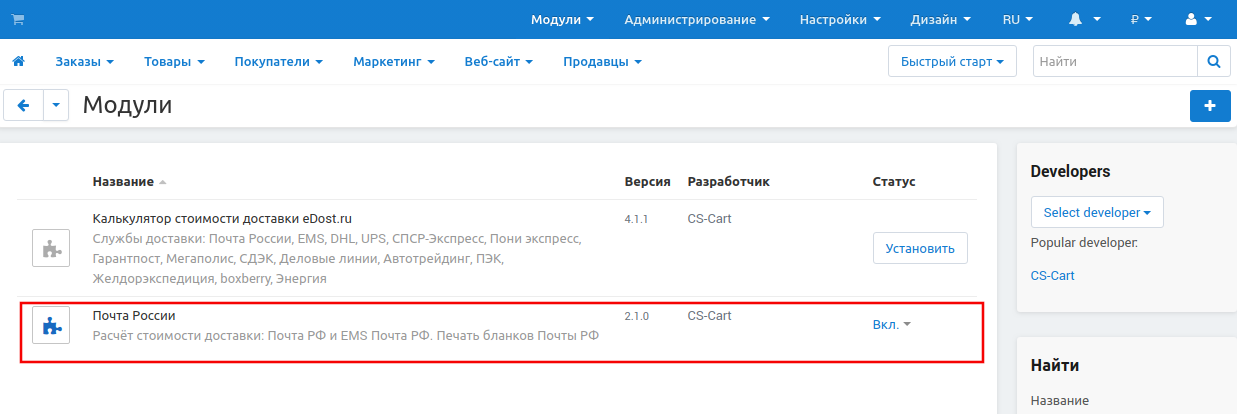The width and height of the screenshot is (1237, 414).
Task: Click the CS-Cart popular developer link
Action: pyautogui.click(x=1052, y=275)
